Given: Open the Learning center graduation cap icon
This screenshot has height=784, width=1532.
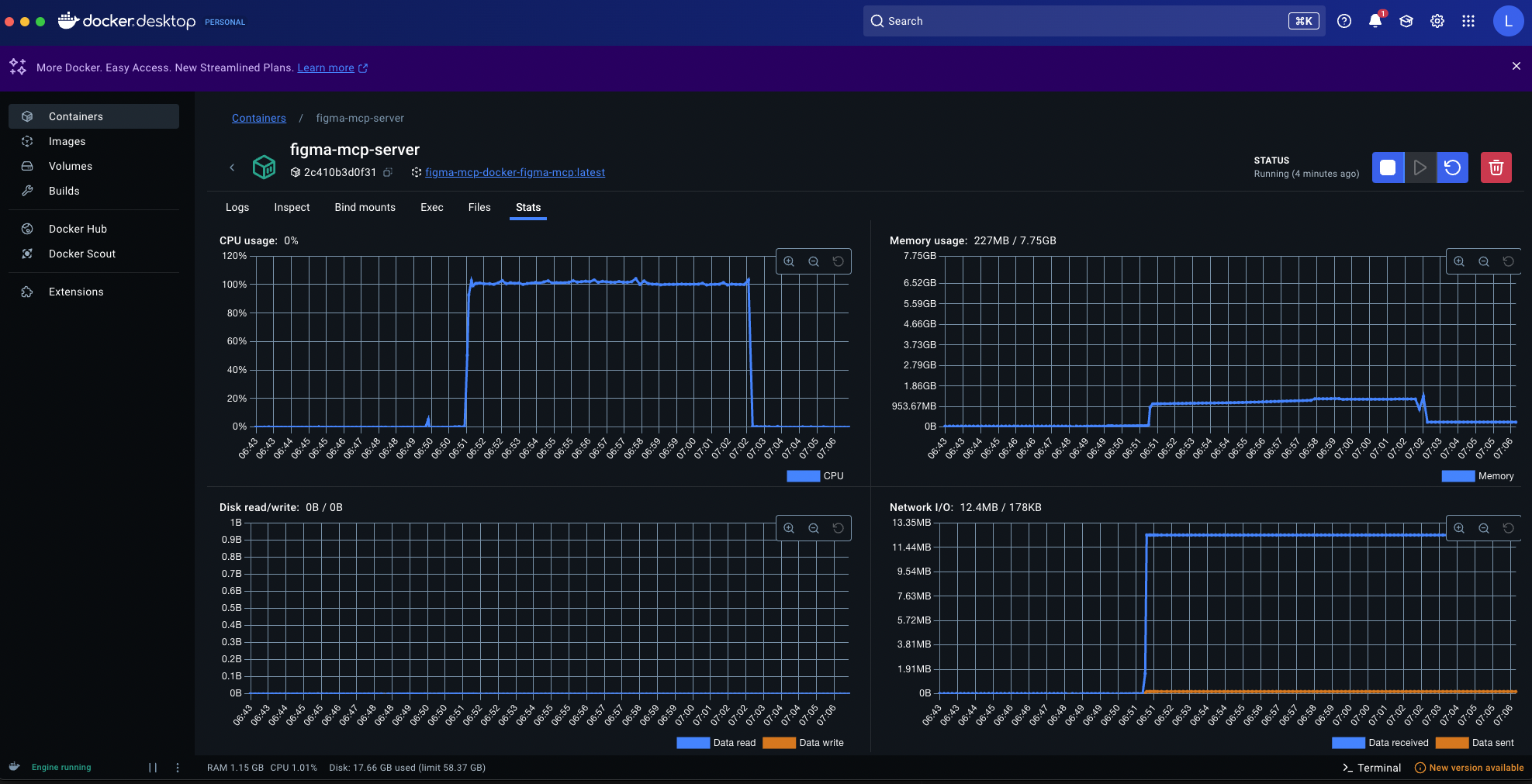Looking at the screenshot, I should 1406,21.
